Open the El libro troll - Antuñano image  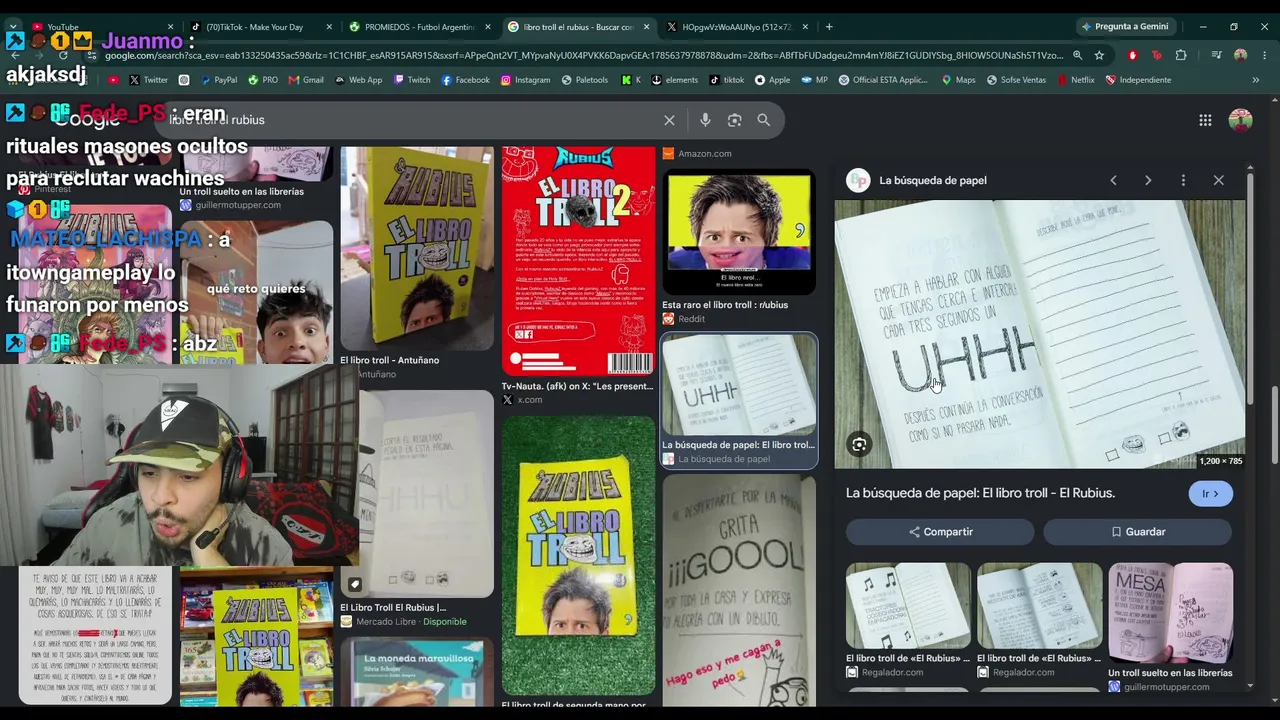pyautogui.click(x=417, y=248)
